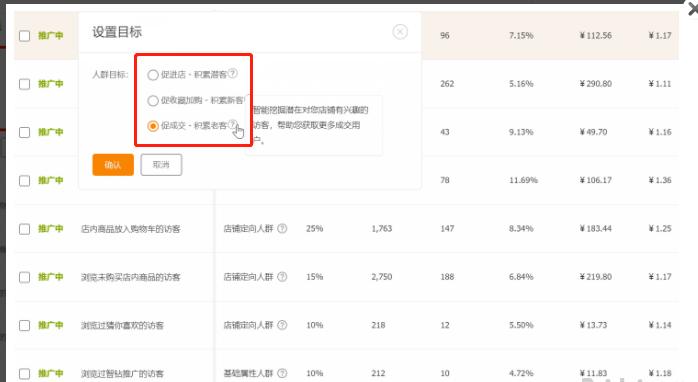Image resolution: width=698 pixels, height=382 pixels.
Task: Click the 2,750 value cell
Action: 381,277
